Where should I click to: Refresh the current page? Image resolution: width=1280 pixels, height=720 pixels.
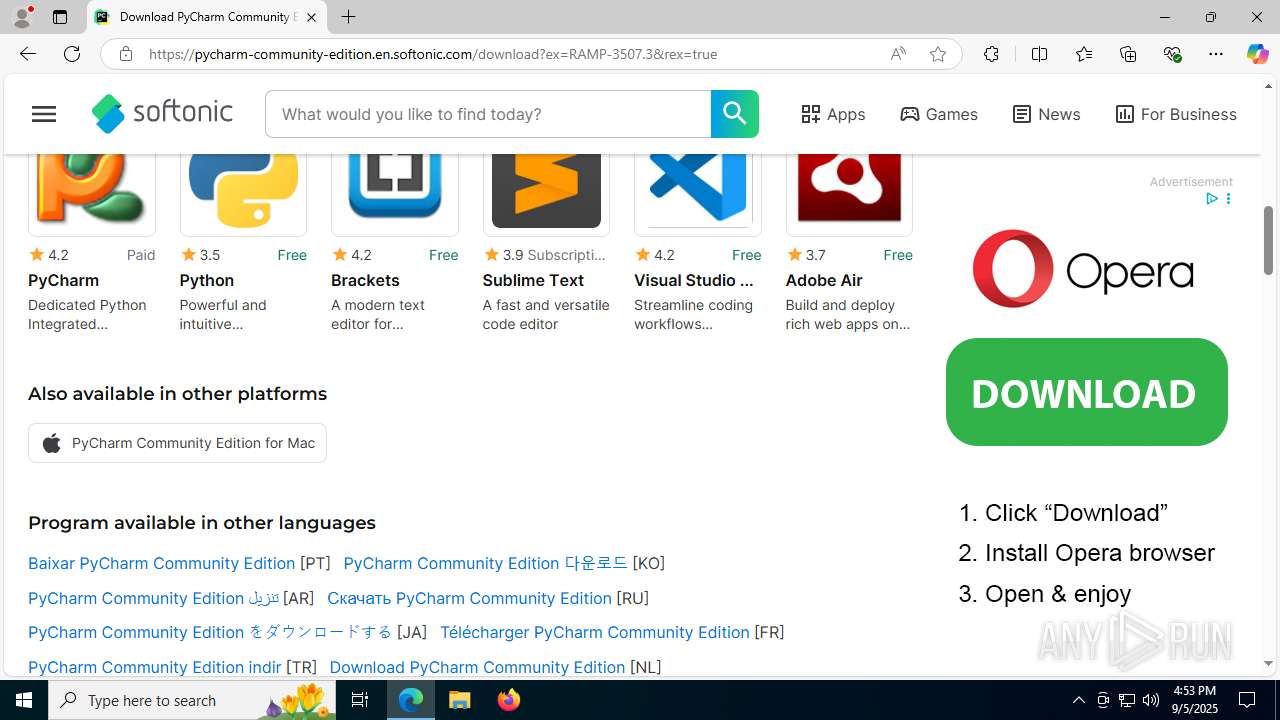(x=72, y=54)
